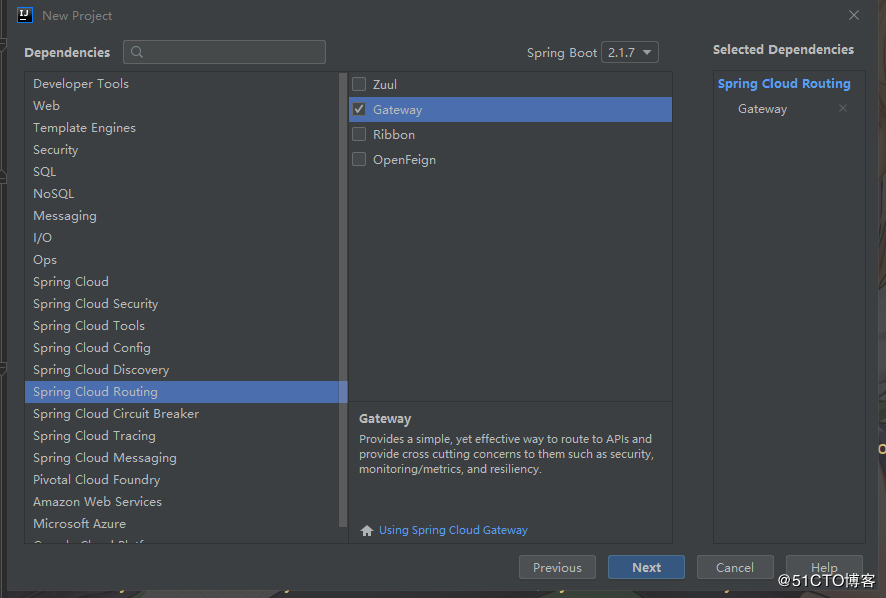Image resolution: width=886 pixels, height=598 pixels.
Task: Focus the dependencies search field
Action: tap(224, 52)
